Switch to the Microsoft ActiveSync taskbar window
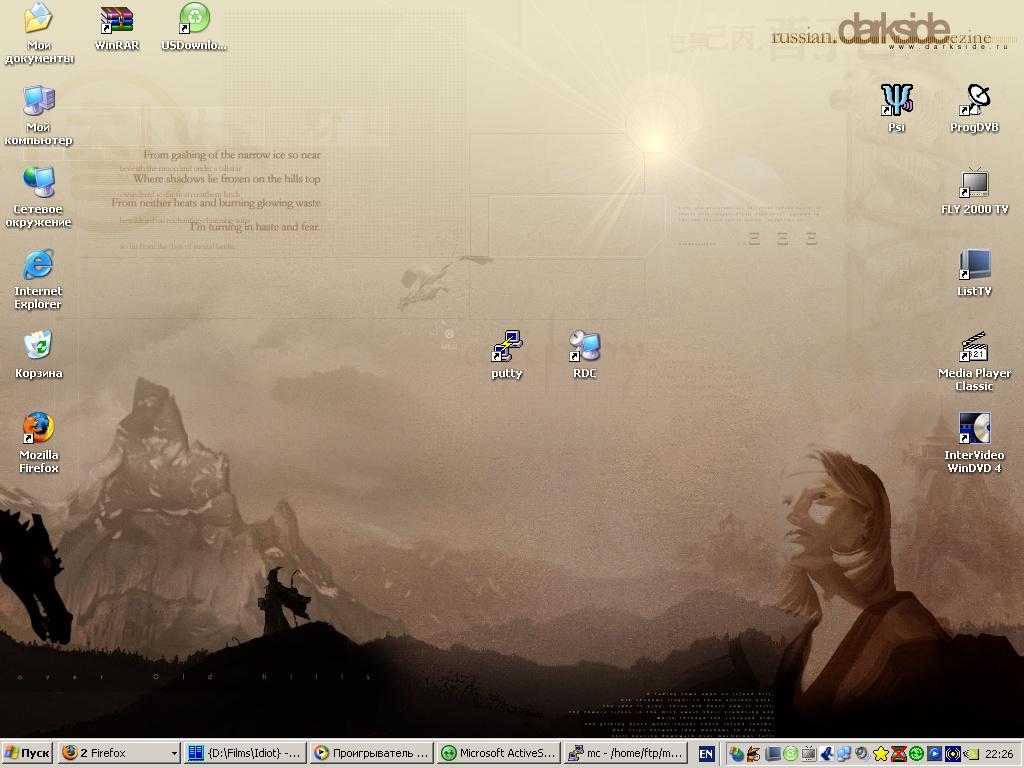This screenshot has height=768, width=1024. [497, 753]
